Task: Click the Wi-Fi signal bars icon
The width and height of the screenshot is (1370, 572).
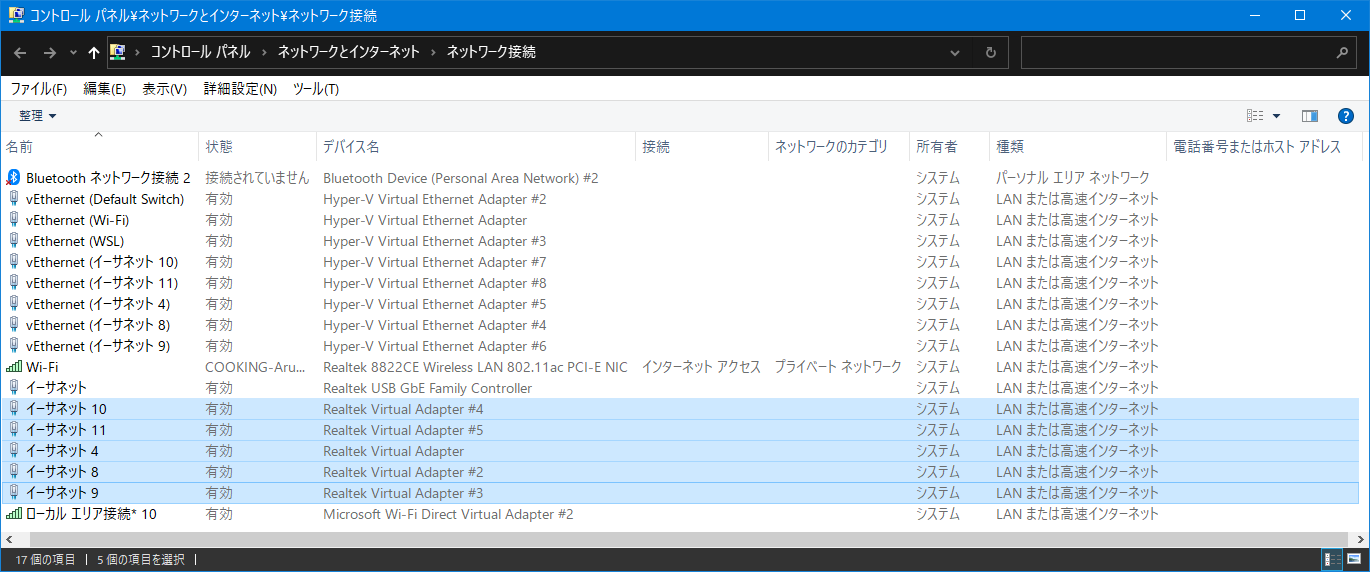Action: point(13,367)
